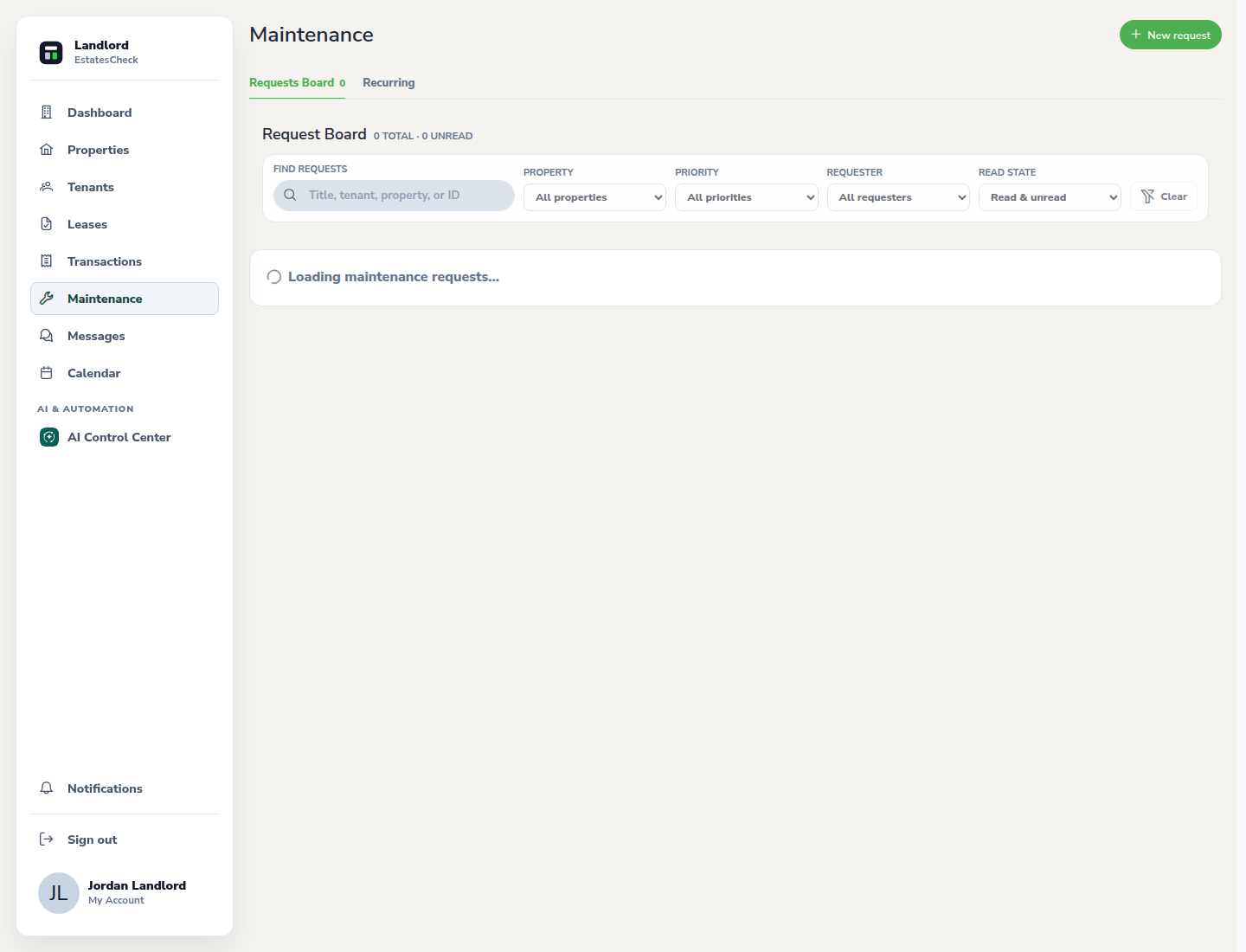Click the Maintenance page title
The width and height of the screenshot is (1246, 952).
311,35
